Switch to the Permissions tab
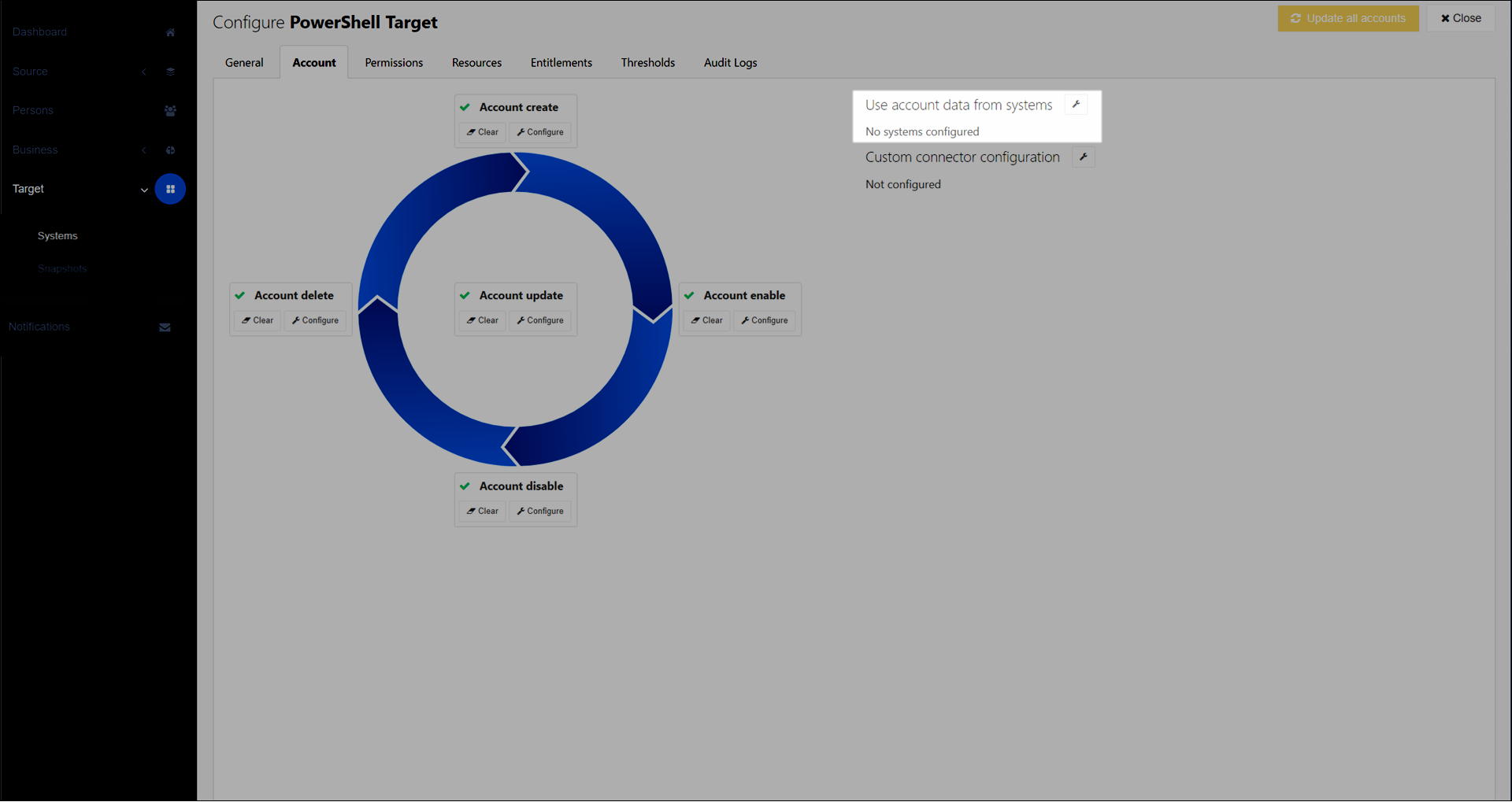The width and height of the screenshot is (1512, 802). tap(394, 63)
